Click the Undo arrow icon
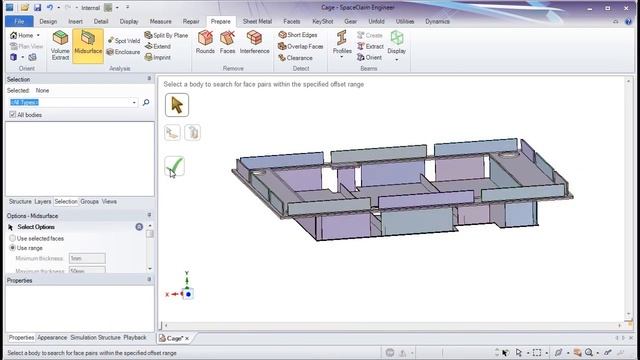The width and height of the screenshot is (640, 360). coord(50,7)
